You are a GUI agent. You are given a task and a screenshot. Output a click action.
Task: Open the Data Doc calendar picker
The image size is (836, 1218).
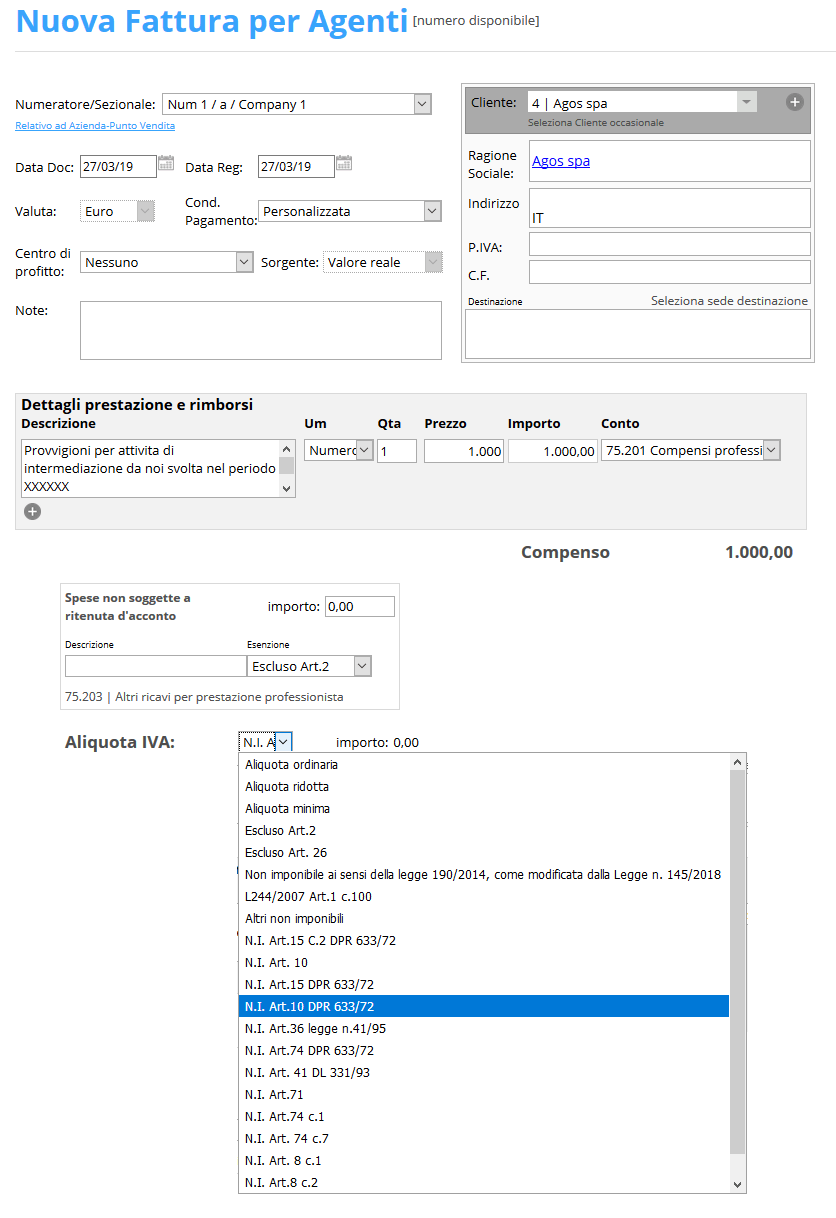click(x=166, y=163)
